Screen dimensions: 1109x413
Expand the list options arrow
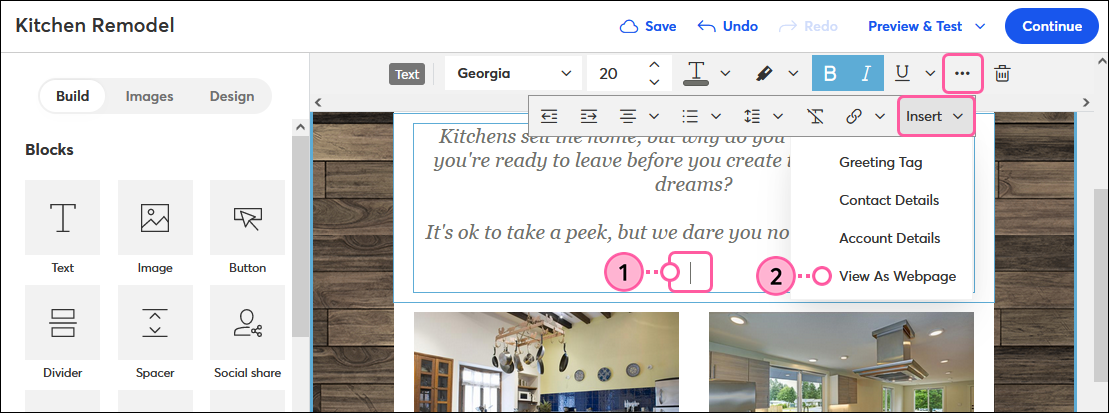pyautogui.click(x=716, y=116)
